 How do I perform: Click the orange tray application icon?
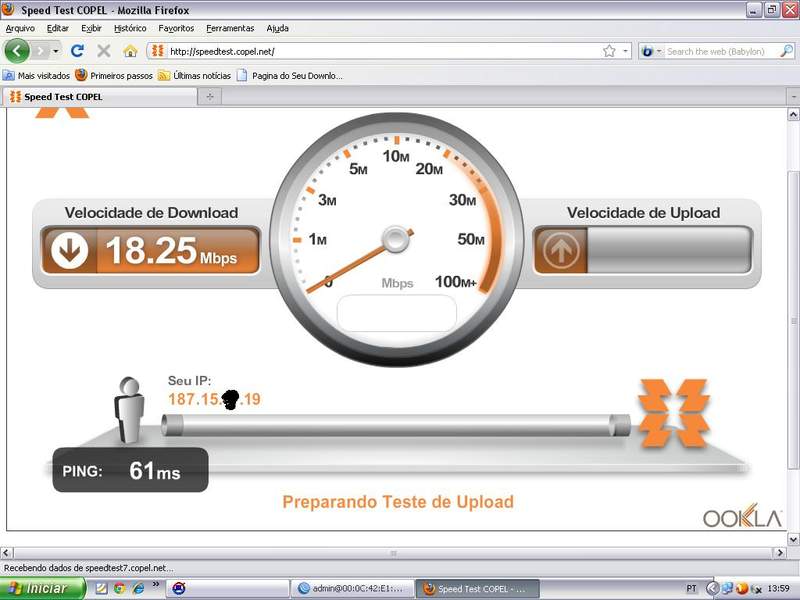coord(742,589)
